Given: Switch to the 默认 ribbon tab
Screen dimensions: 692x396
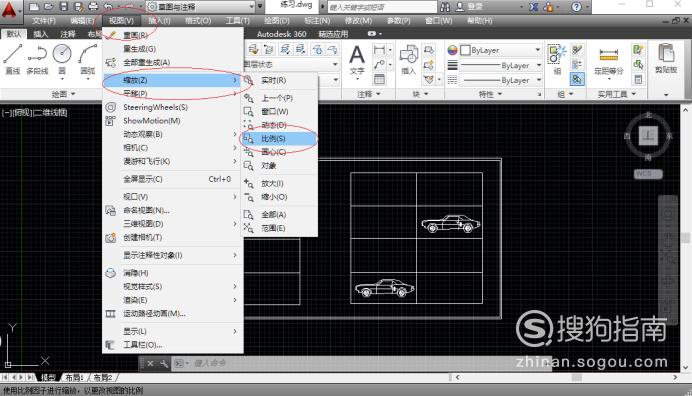Looking at the screenshot, I should [13, 34].
